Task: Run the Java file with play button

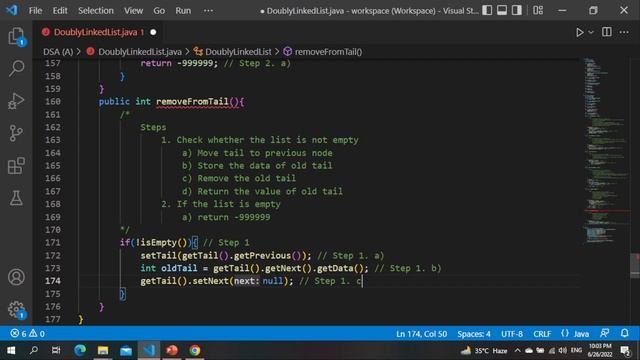Action: click(579, 32)
